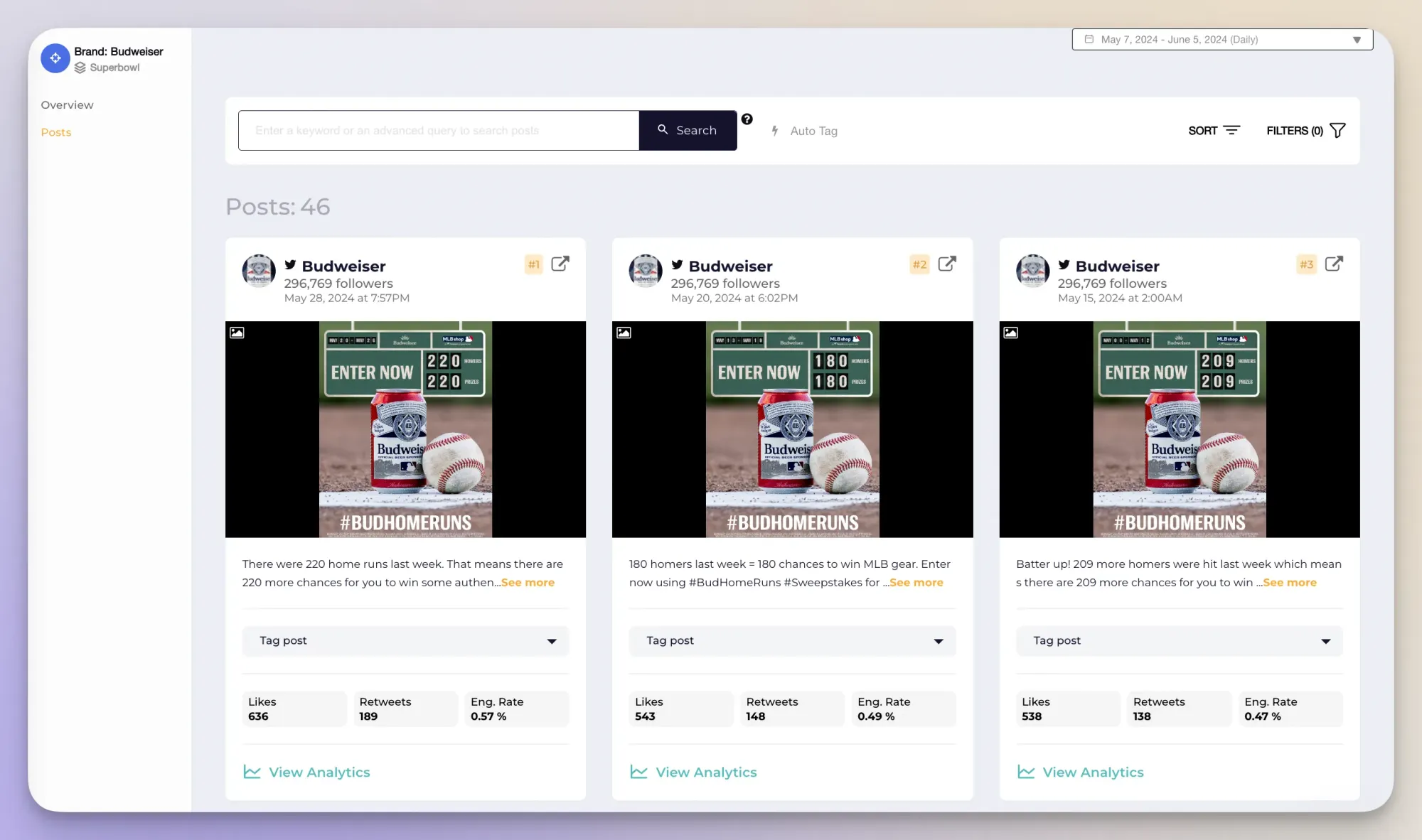Screen dimensions: 1422x840
Task: Click image type icon on 180 homers post
Action: [624, 332]
